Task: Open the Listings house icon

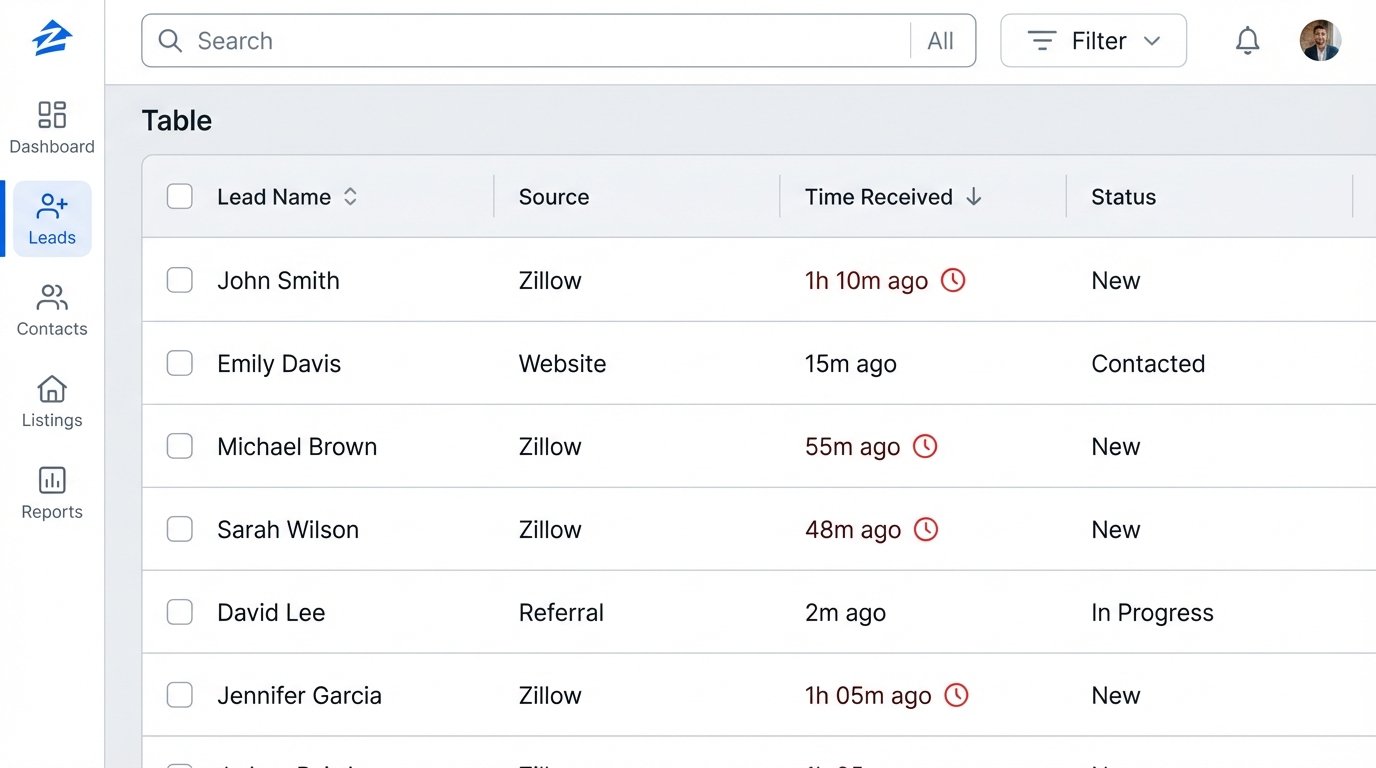Action: pos(51,389)
